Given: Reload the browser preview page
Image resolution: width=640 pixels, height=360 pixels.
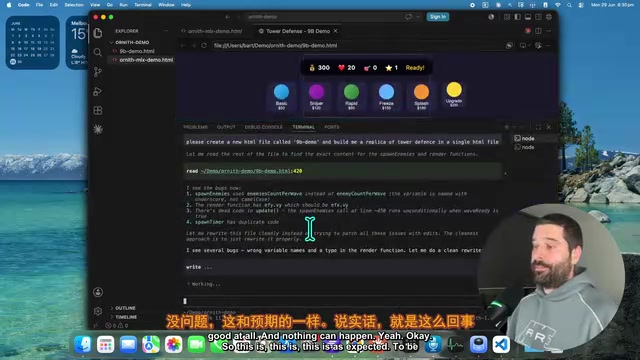Looking at the screenshot, I should pyautogui.click(x=204, y=45).
